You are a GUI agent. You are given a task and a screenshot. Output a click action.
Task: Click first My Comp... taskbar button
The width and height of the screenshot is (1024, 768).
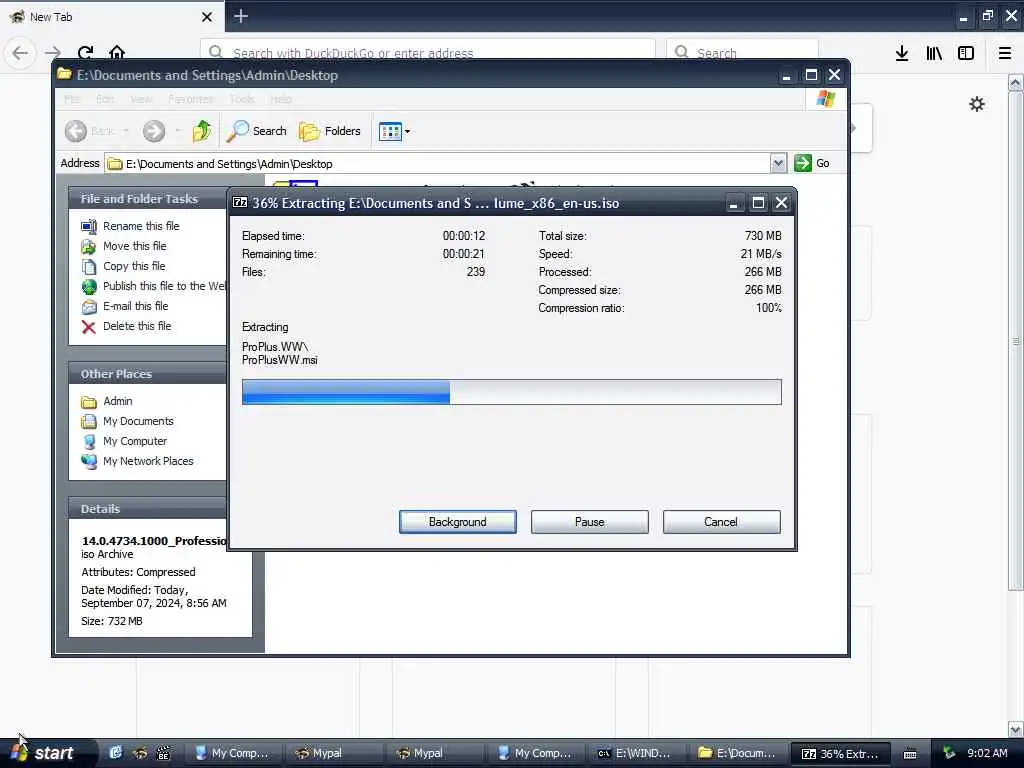pyautogui.click(x=231, y=753)
